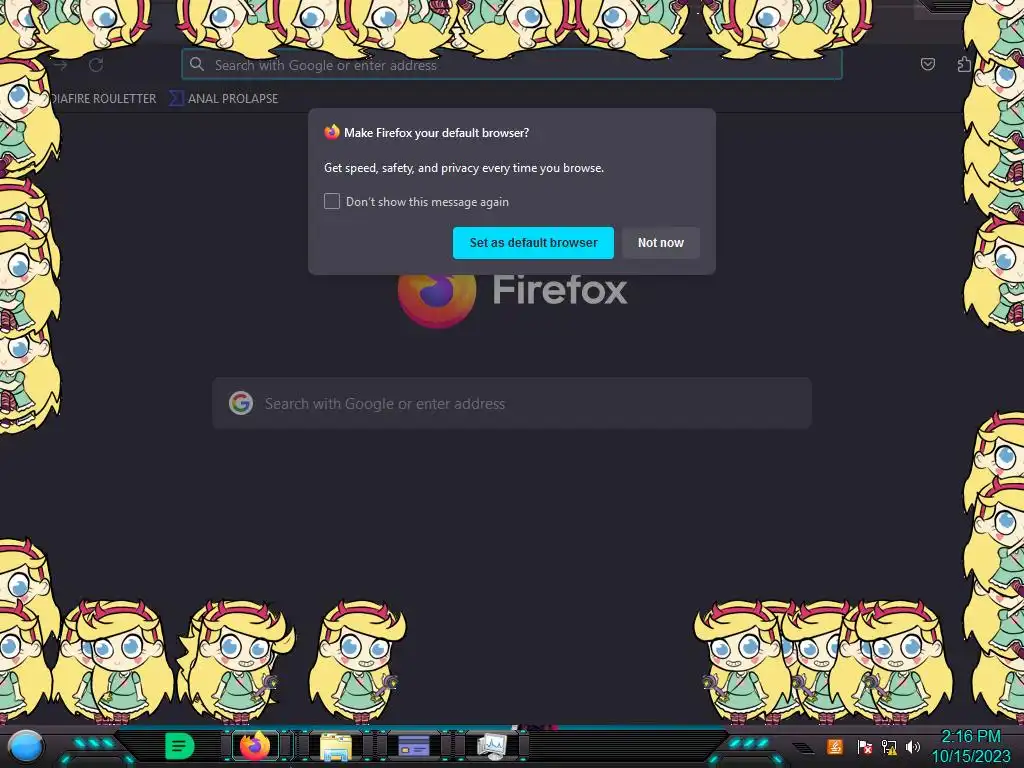Focus the top address bar field
Screen dimensions: 1024x768
click(511, 65)
